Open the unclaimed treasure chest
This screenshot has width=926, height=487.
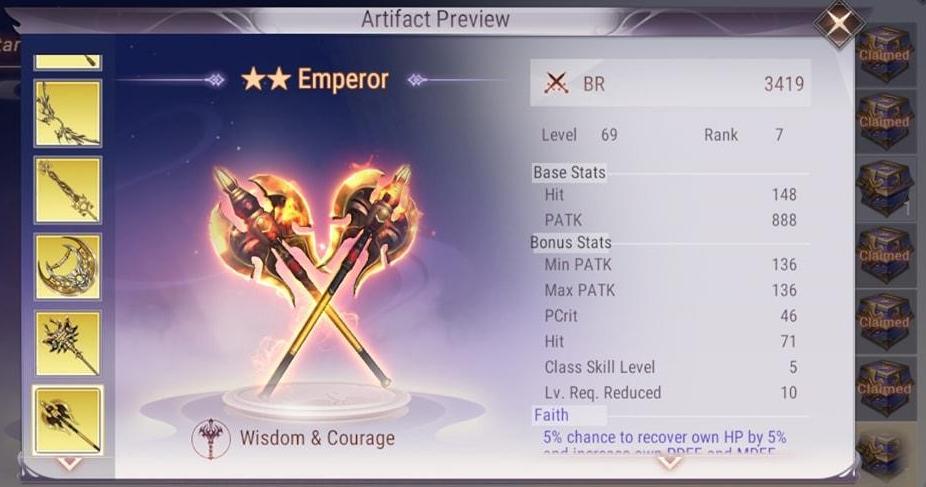[x=883, y=189]
